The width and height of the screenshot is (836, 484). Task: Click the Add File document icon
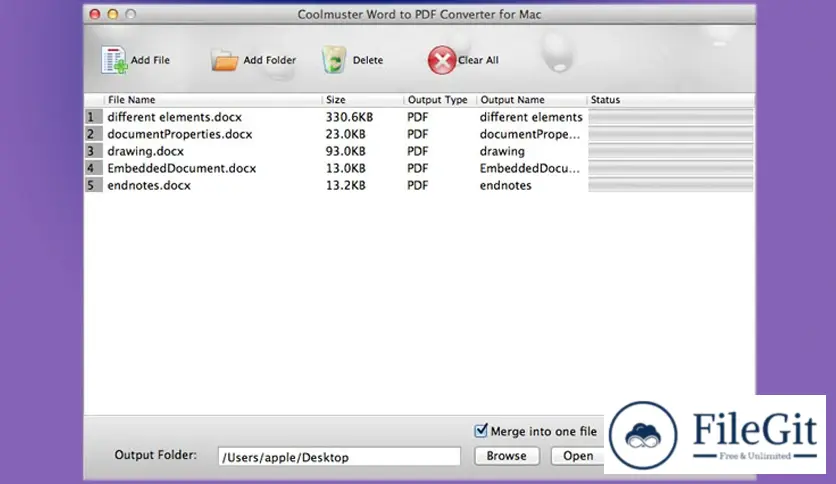point(114,60)
